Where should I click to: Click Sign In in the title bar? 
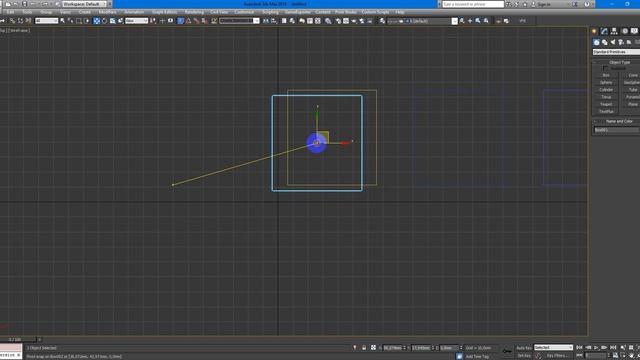pyautogui.click(x=544, y=4)
